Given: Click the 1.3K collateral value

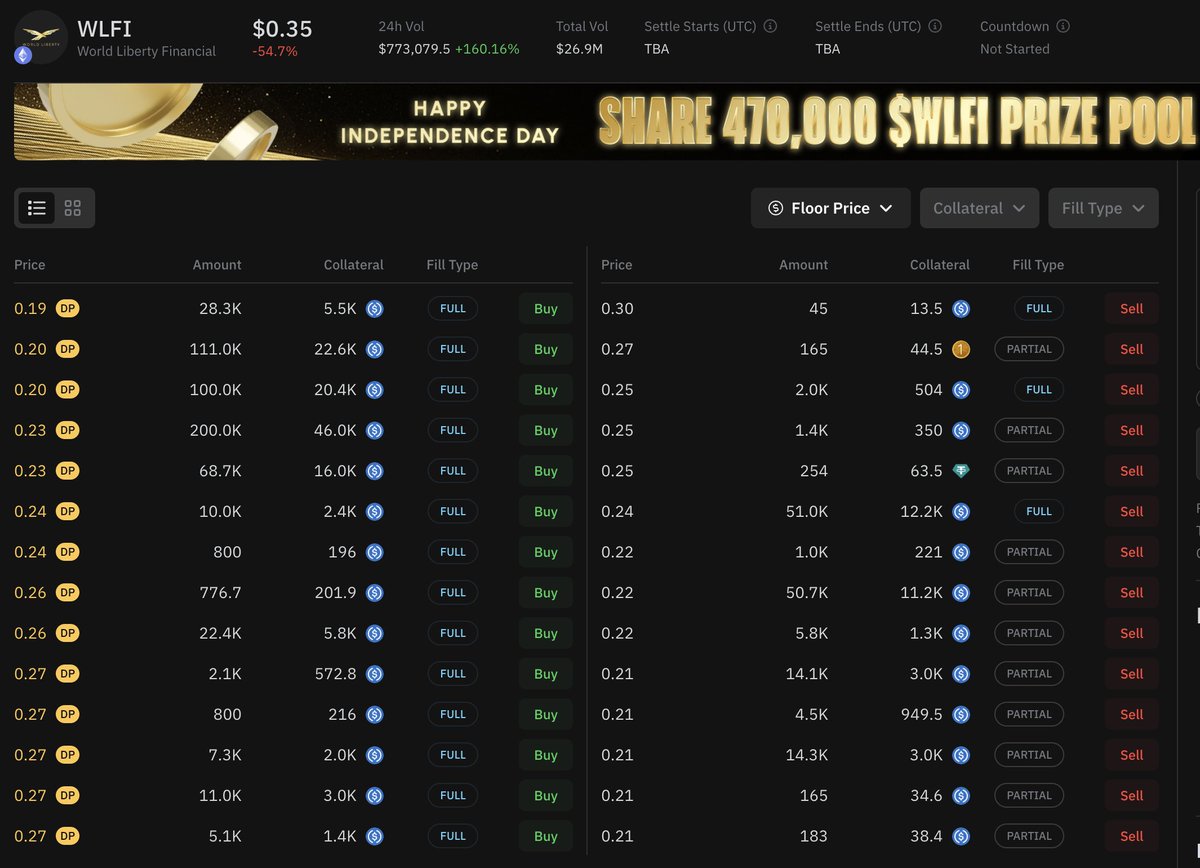Looking at the screenshot, I should 927,633.
